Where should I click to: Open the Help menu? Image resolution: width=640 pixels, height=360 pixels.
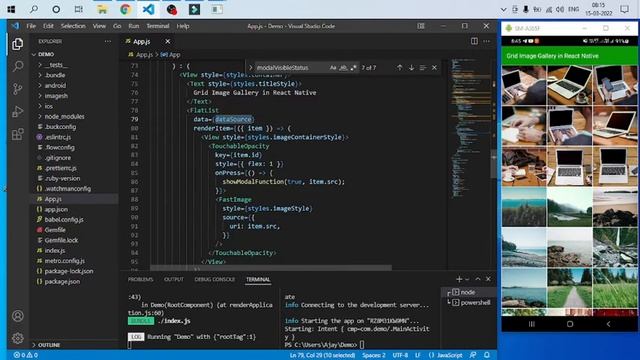183,26
